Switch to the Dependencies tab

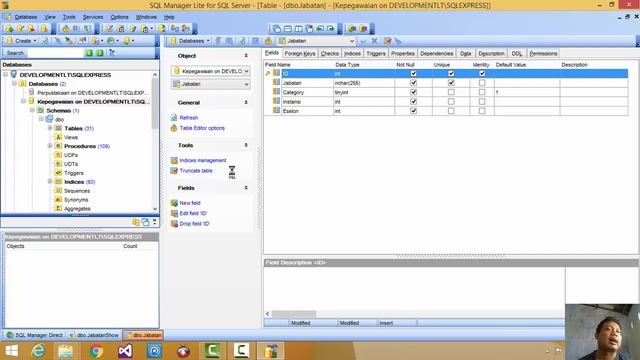(436, 53)
